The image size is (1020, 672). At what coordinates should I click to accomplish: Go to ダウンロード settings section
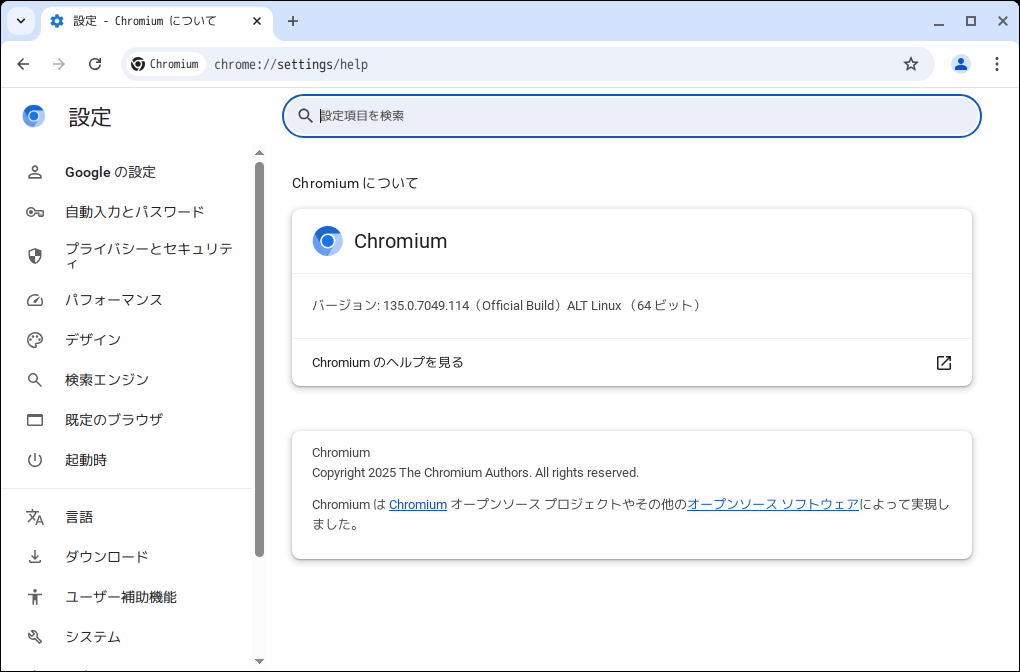click(x=107, y=557)
